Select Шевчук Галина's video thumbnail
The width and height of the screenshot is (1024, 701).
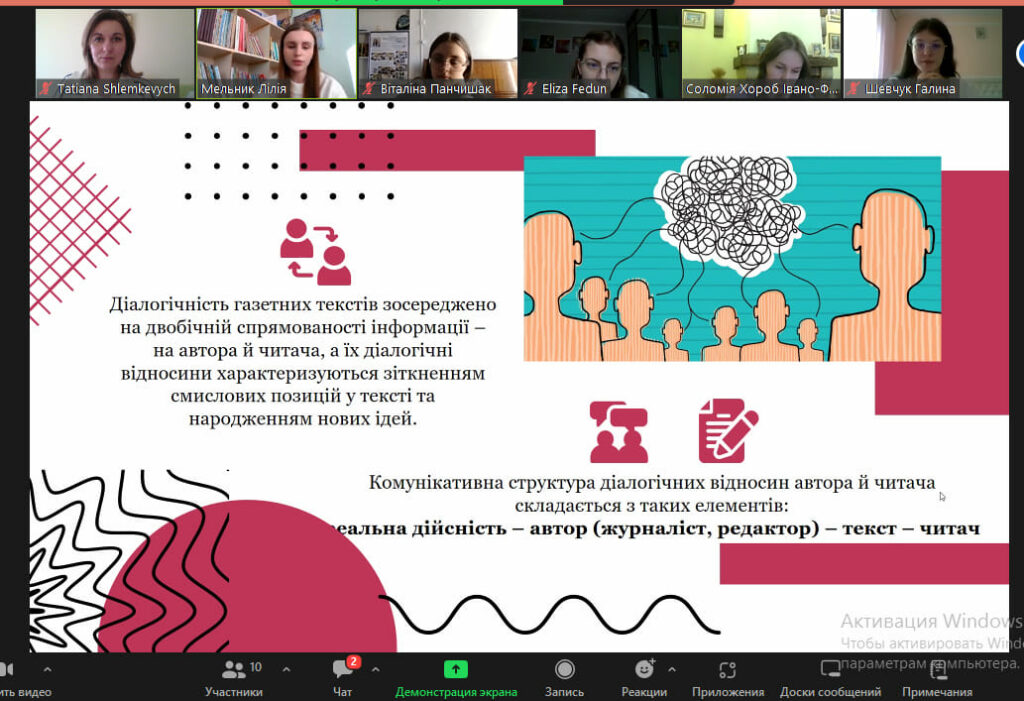(923, 54)
